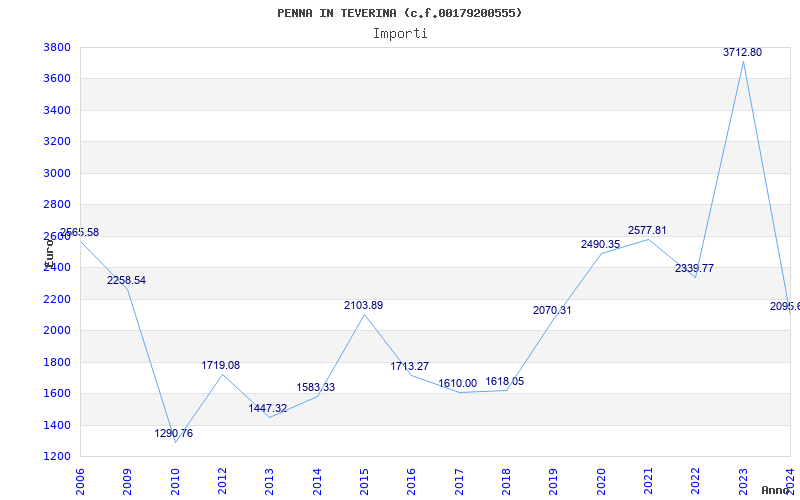
Task: Click x-axis year 2019
Action: (554, 482)
